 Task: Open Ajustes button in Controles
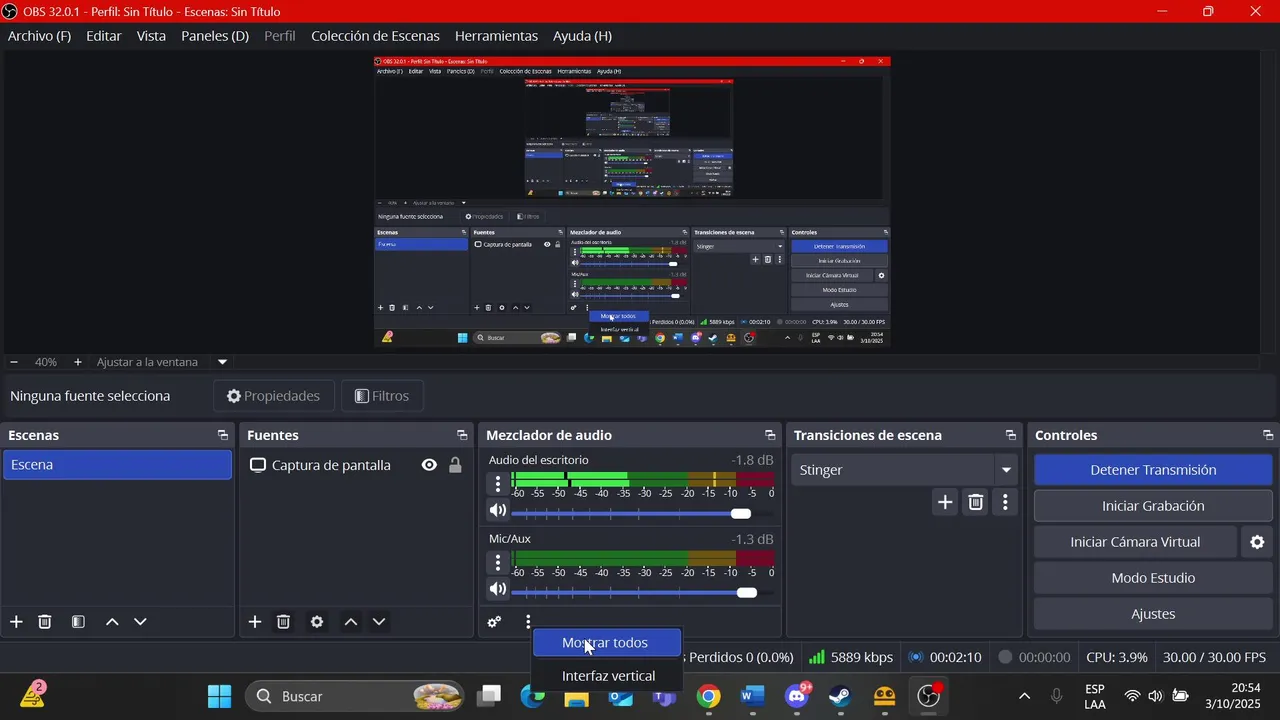(1153, 614)
